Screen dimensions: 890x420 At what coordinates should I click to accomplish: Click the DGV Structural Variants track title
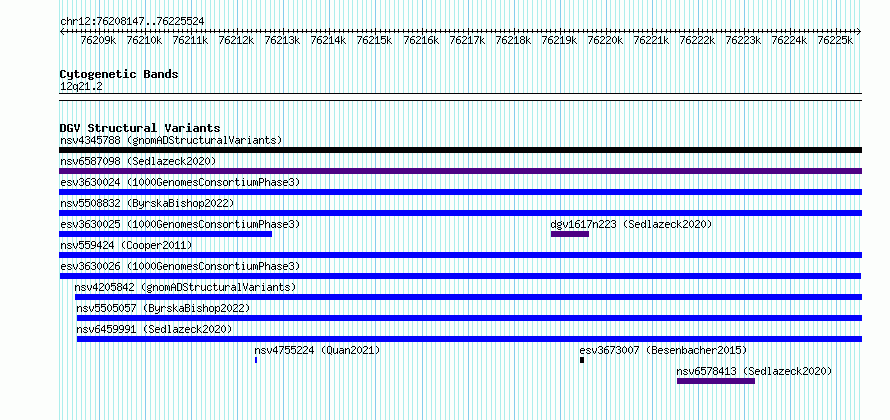[x=140, y=128]
